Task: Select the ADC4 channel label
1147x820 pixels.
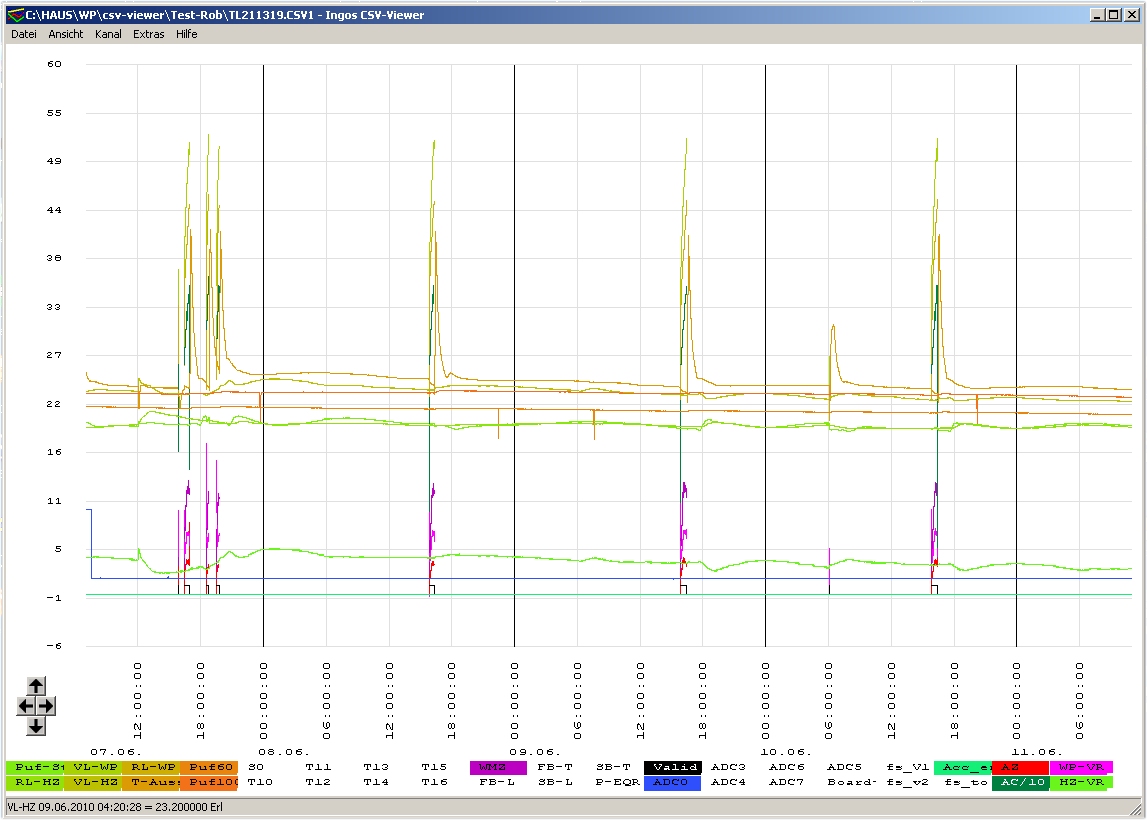Action: pos(728,782)
